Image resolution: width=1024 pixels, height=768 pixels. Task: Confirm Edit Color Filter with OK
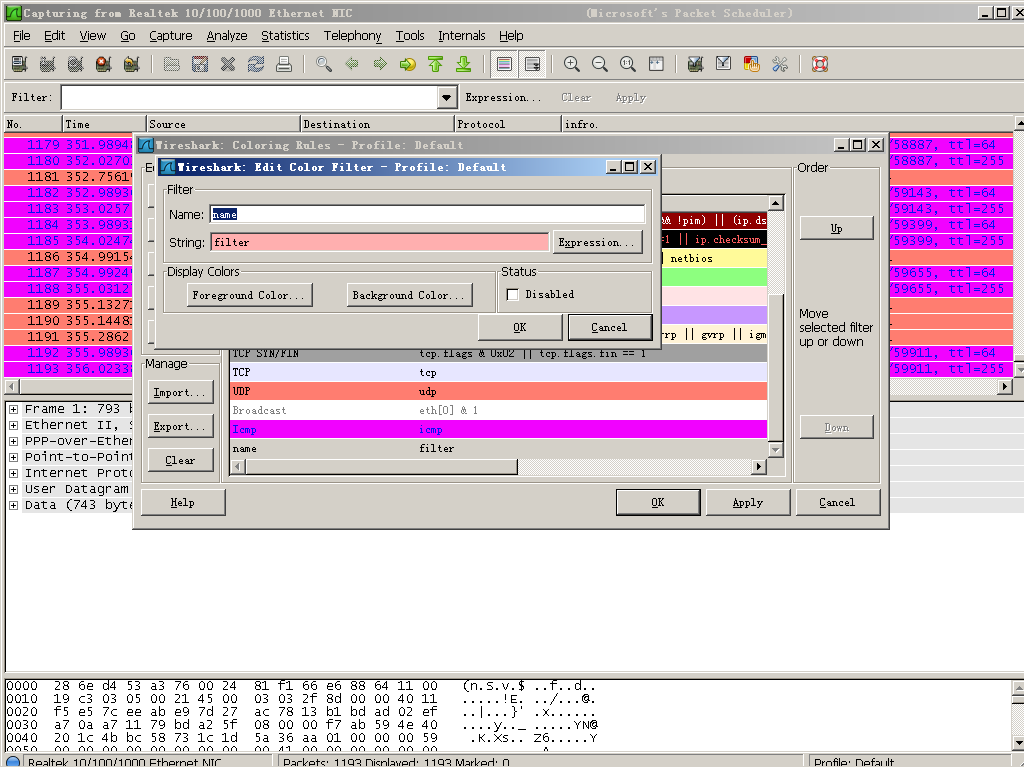pyautogui.click(x=520, y=327)
